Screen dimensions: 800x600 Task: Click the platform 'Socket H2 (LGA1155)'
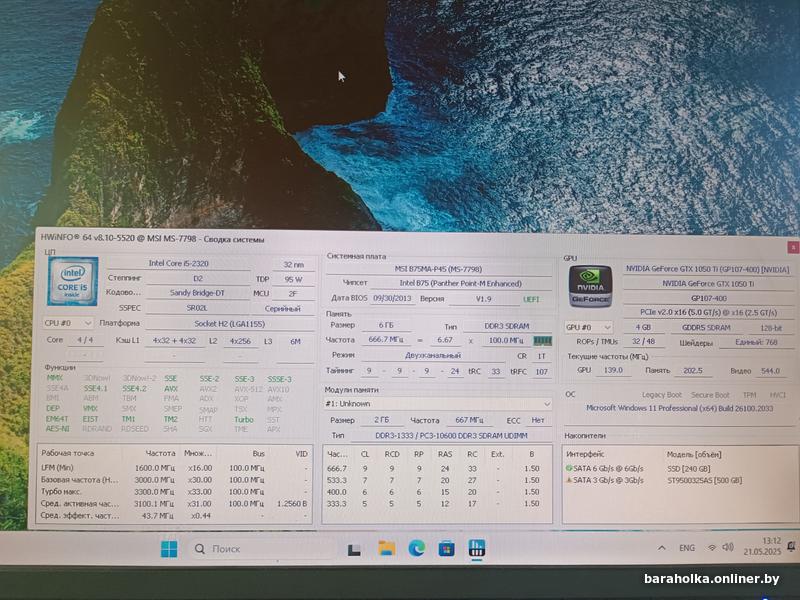tap(230, 323)
